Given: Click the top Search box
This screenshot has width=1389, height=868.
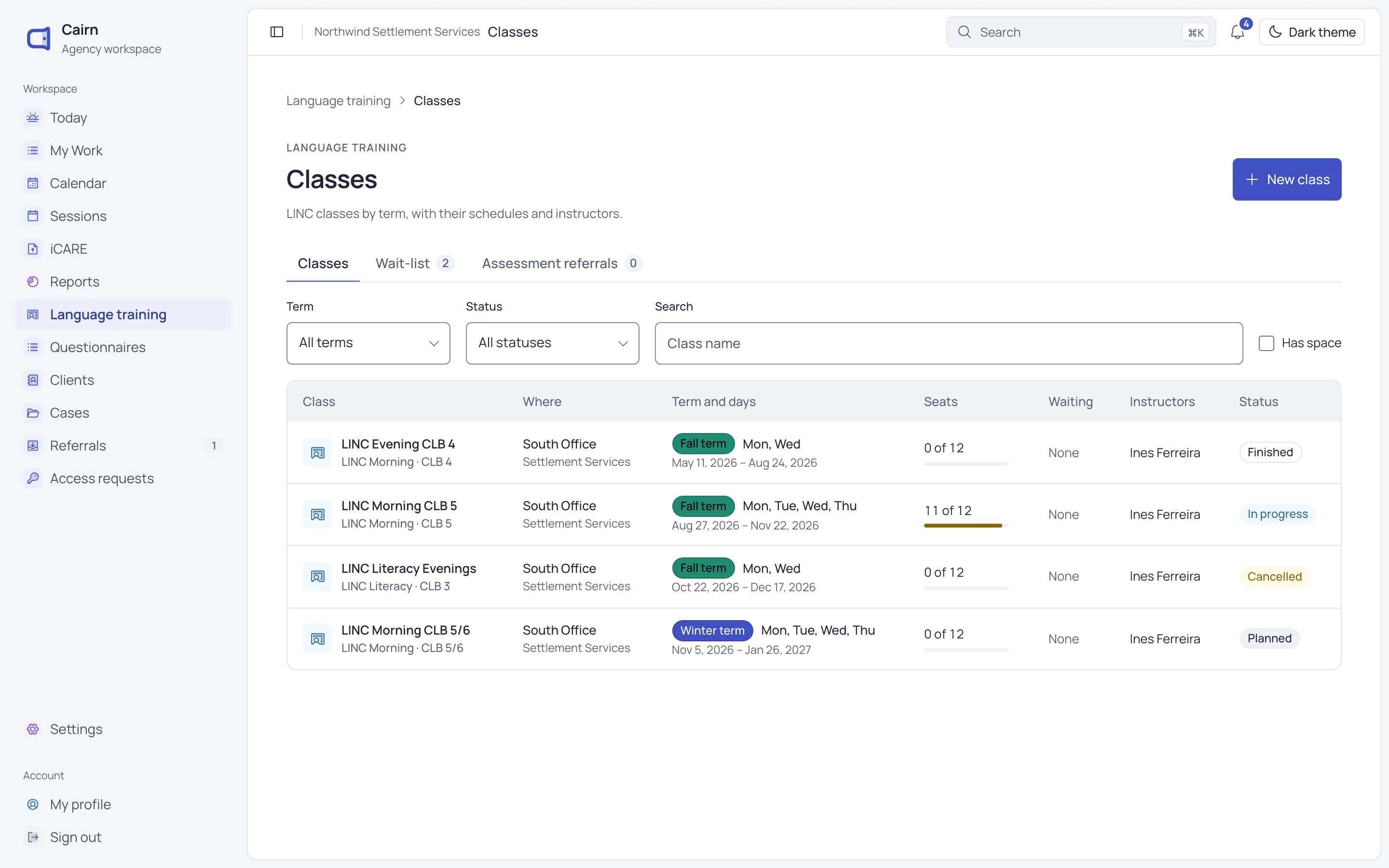Looking at the screenshot, I should point(1081,32).
